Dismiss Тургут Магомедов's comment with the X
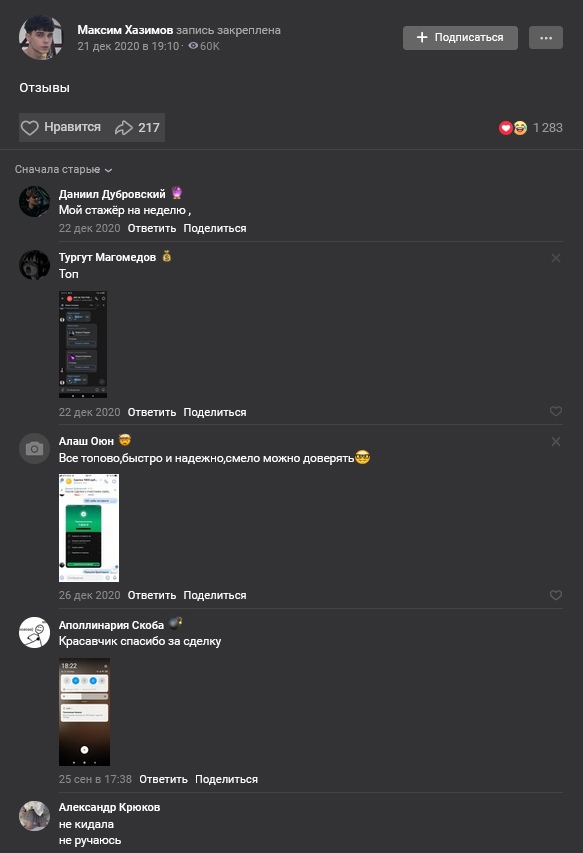 pyautogui.click(x=556, y=258)
